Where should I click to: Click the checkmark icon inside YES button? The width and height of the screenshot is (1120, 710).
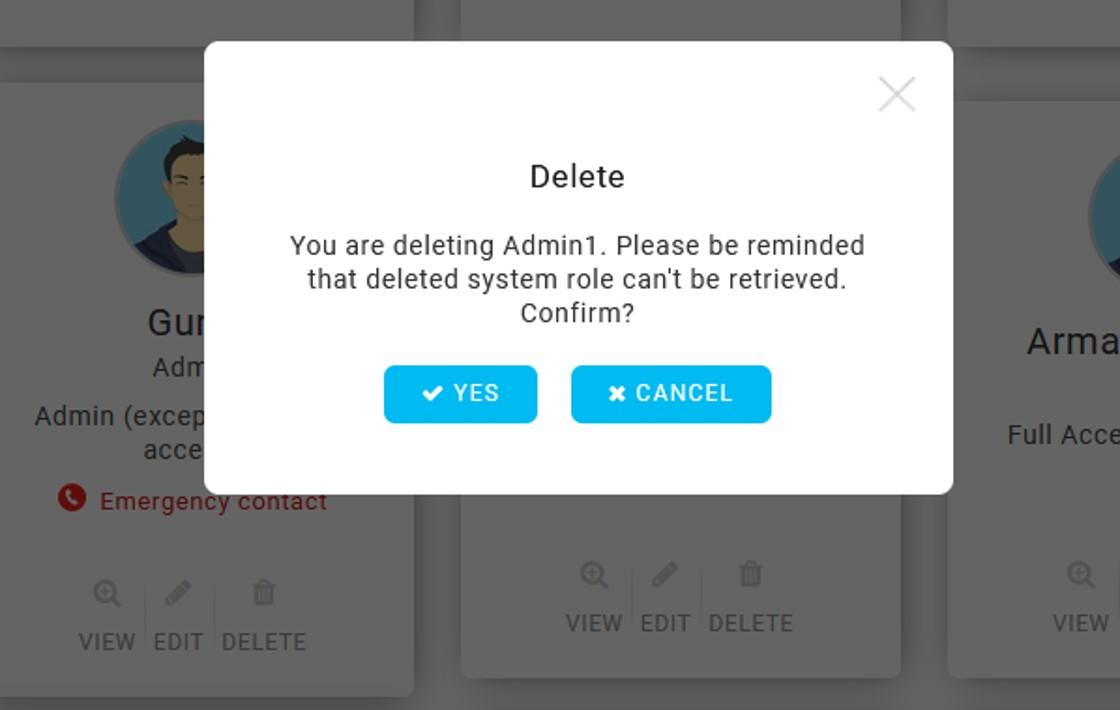[432, 393]
